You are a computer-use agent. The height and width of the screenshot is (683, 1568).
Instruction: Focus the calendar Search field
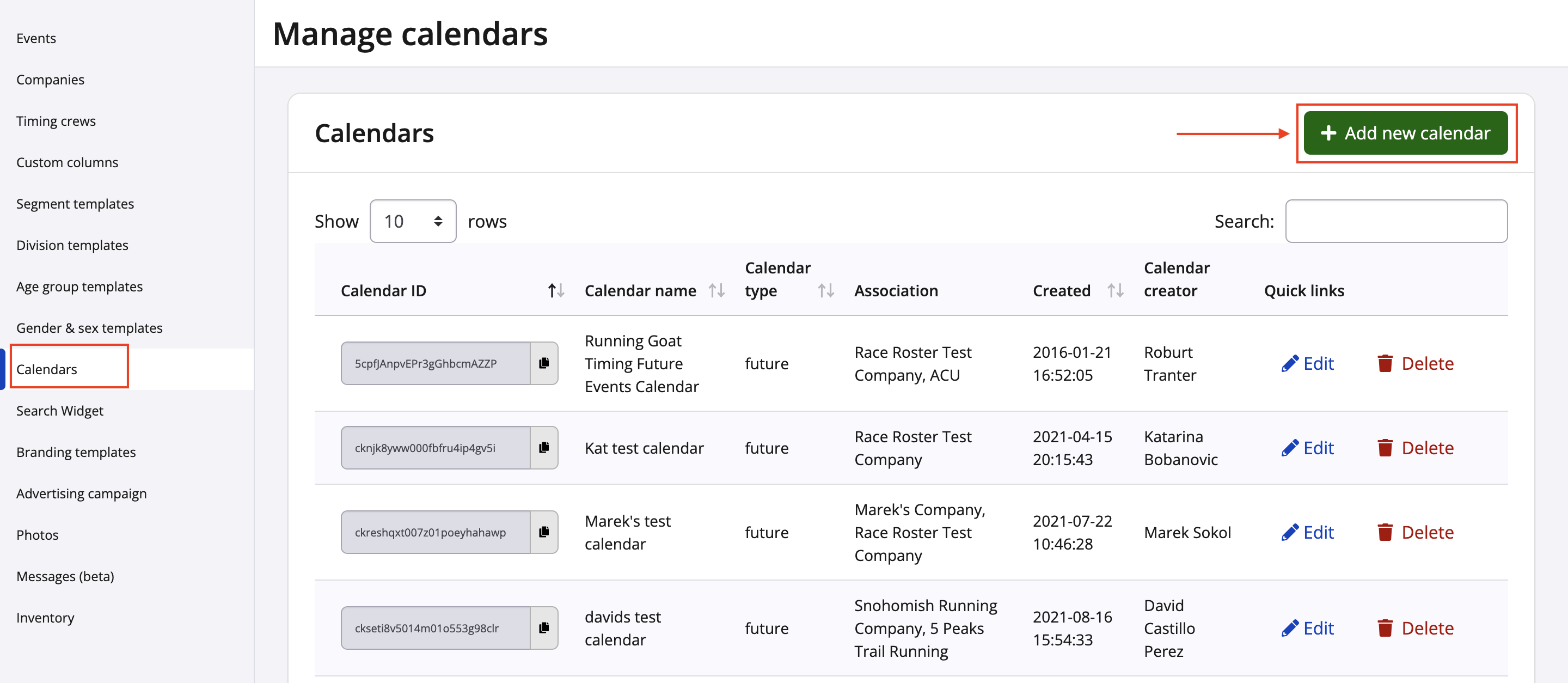coord(1396,221)
